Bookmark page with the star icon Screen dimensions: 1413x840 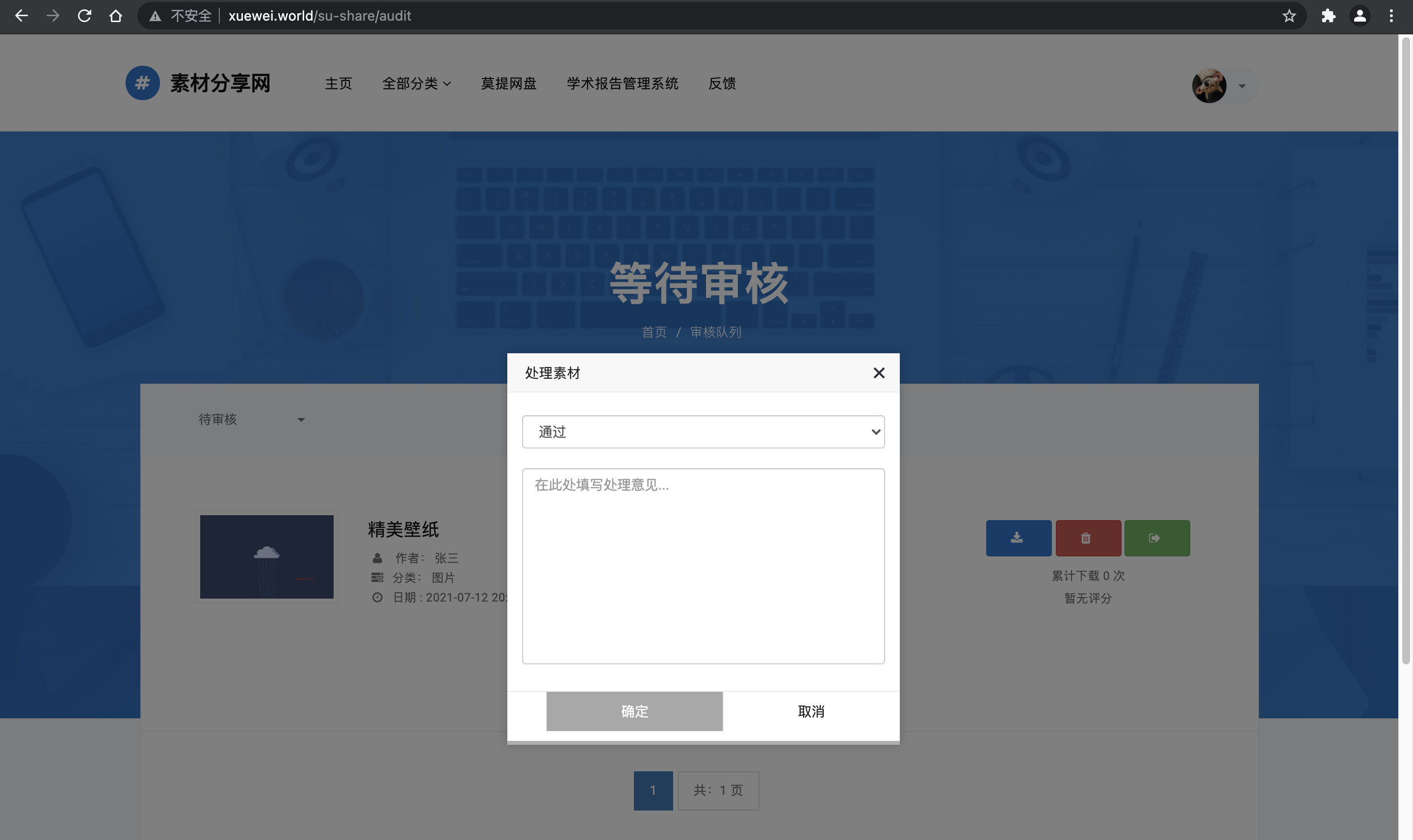1288,16
